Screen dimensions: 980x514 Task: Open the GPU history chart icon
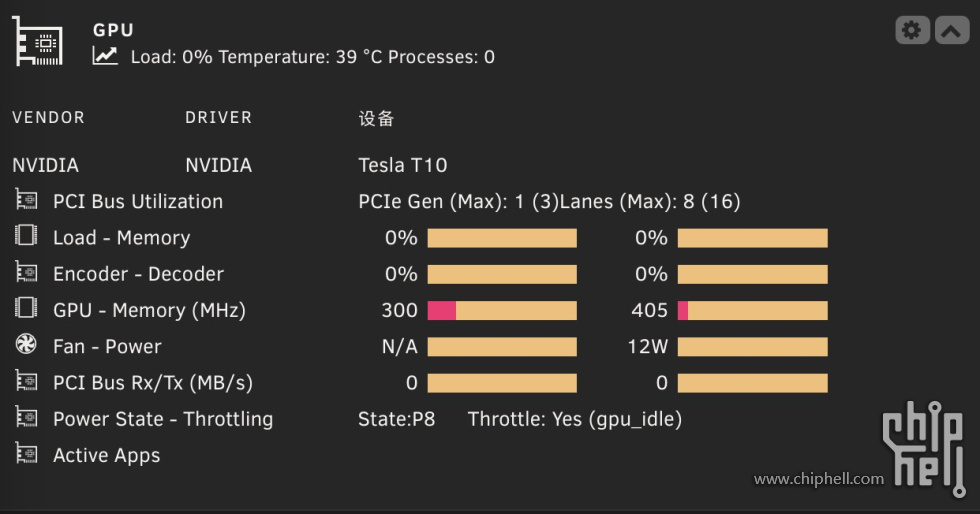coord(105,56)
